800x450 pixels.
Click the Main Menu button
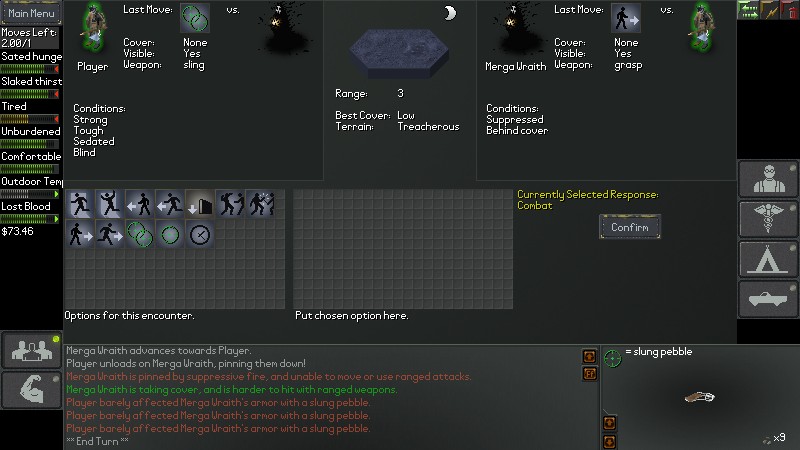(31, 13)
